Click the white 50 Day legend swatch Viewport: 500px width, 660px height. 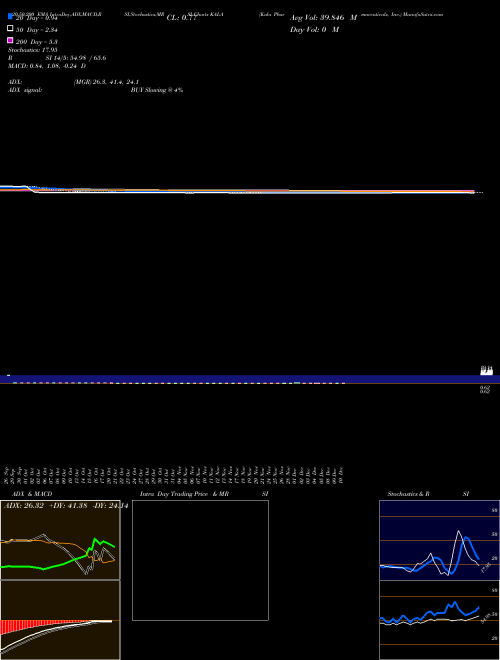(x=11, y=28)
